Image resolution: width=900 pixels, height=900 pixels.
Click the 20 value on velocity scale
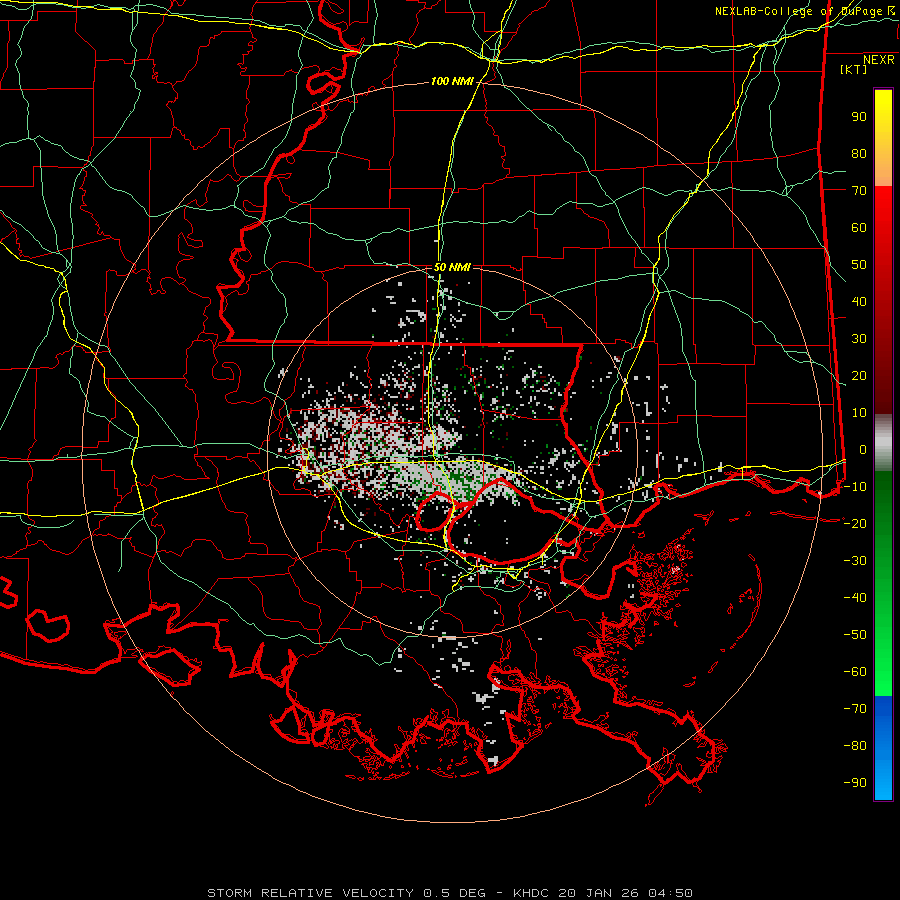[859, 376]
